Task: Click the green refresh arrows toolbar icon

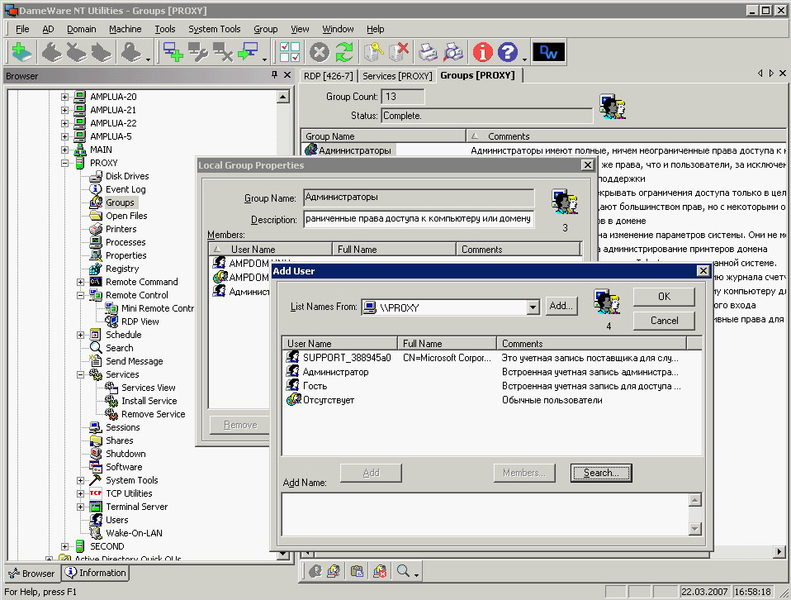Action: 345,53
